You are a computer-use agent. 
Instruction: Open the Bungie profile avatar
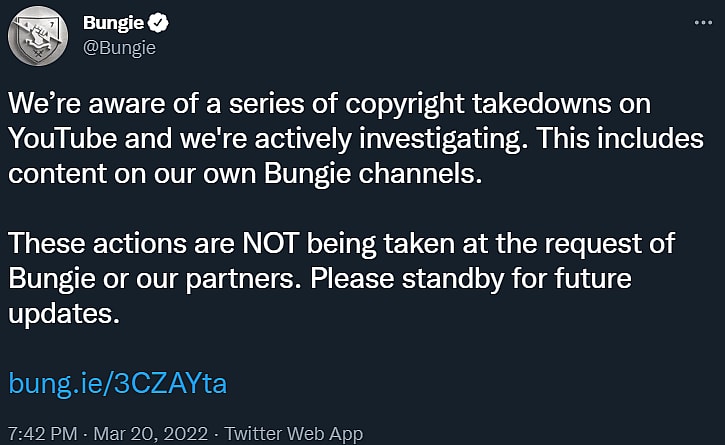coord(38,37)
